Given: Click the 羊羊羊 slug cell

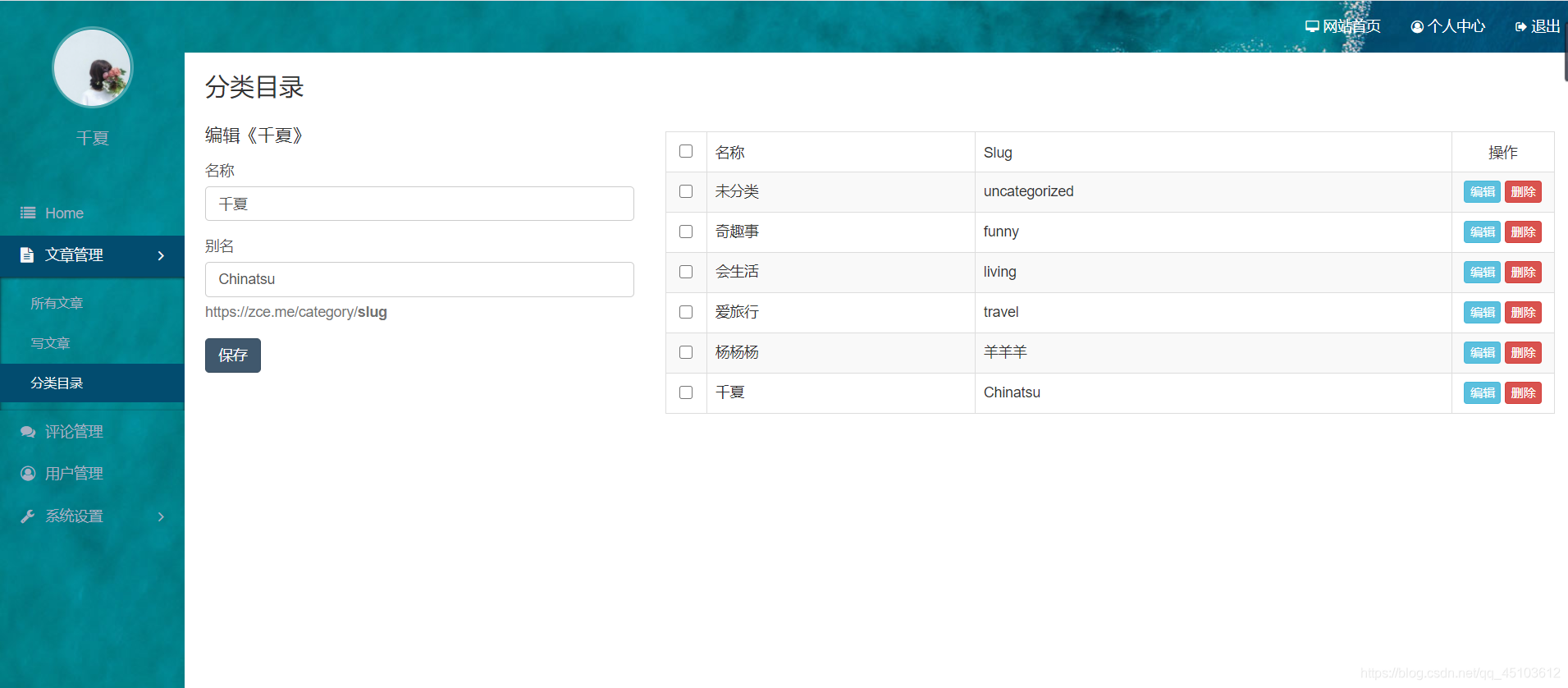Looking at the screenshot, I should pyautogui.click(x=1213, y=352).
